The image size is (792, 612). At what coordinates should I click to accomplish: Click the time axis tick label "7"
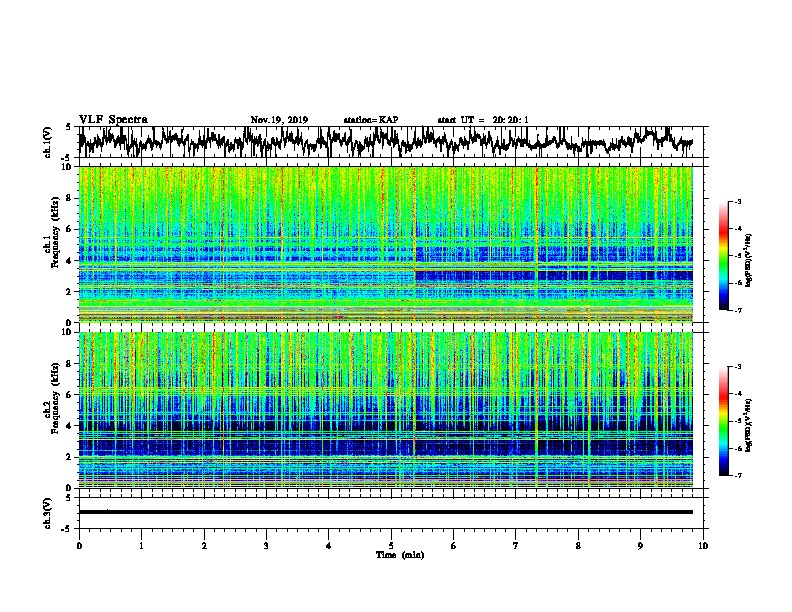(x=516, y=546)
